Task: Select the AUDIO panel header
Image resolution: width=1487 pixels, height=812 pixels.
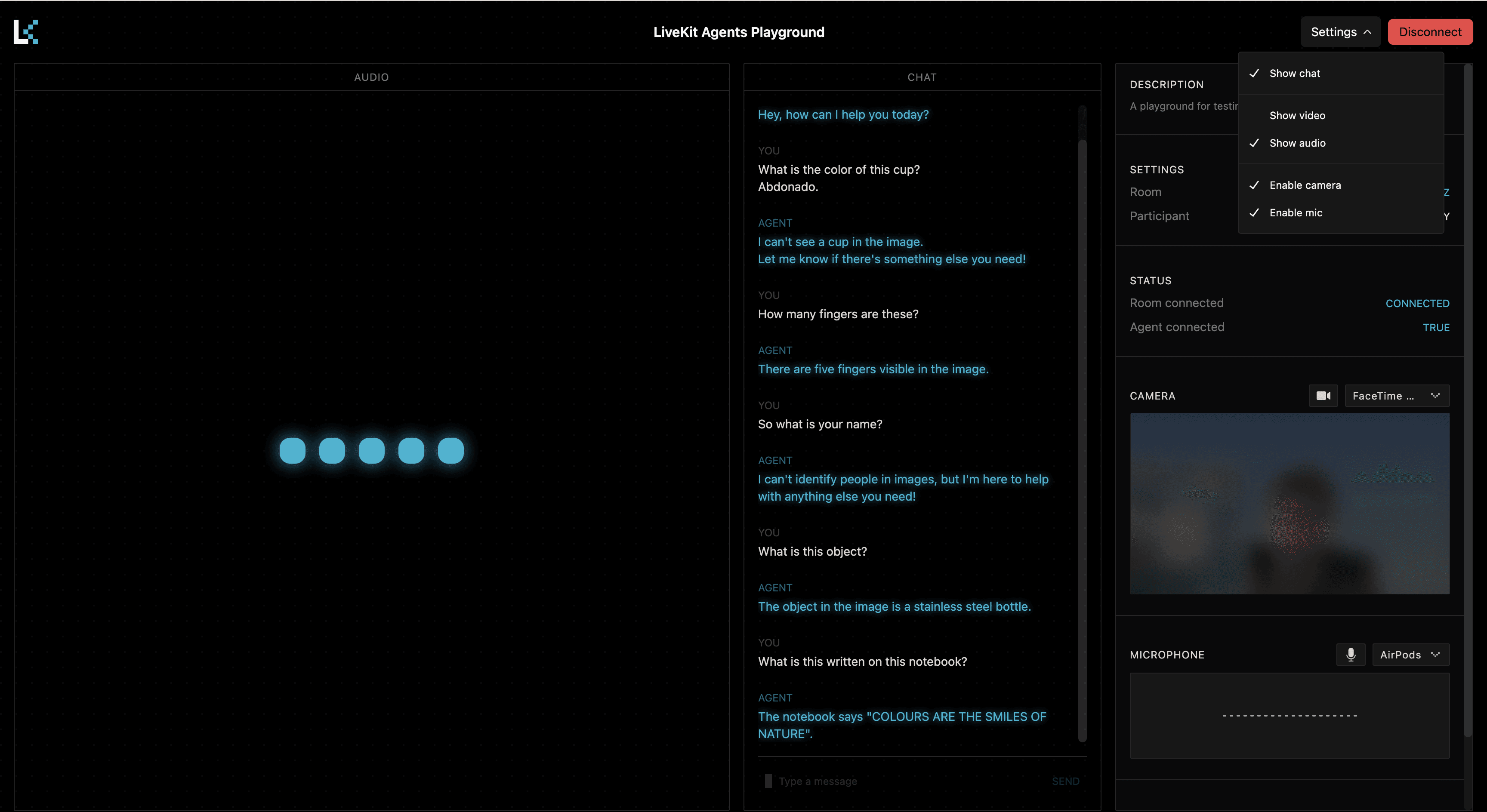Action: [x=371, y=77]
